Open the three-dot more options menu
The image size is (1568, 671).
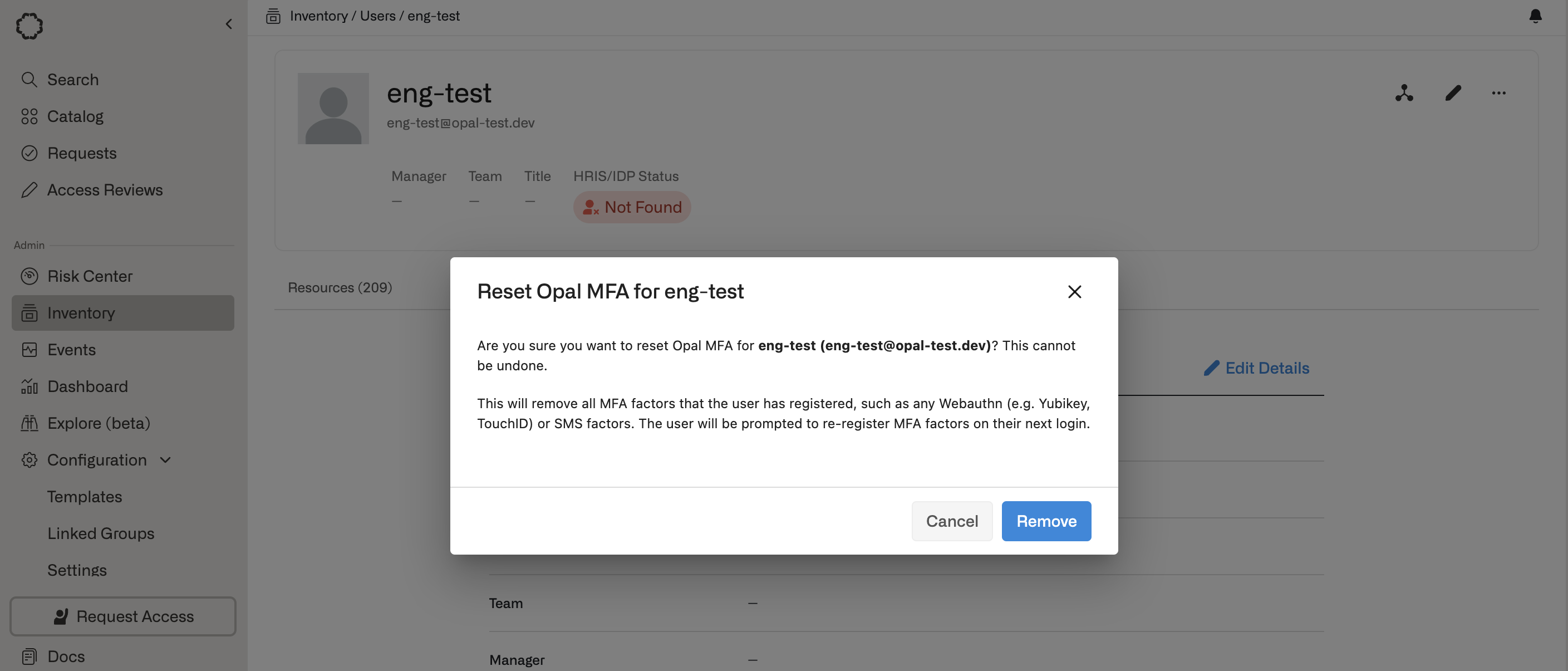click(1498, 93)
